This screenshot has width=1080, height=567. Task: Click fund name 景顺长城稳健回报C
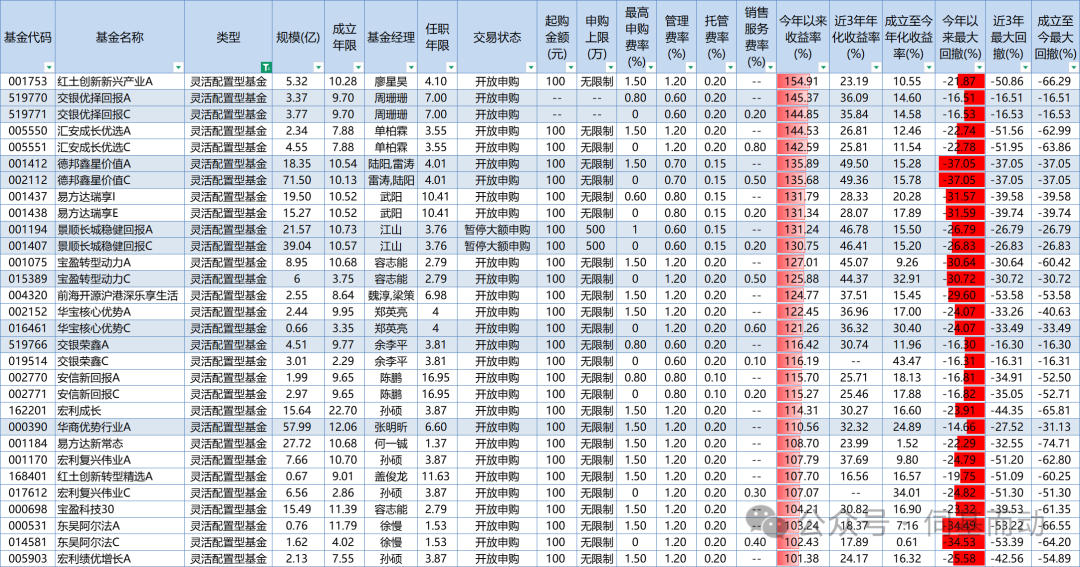(105, 246)
